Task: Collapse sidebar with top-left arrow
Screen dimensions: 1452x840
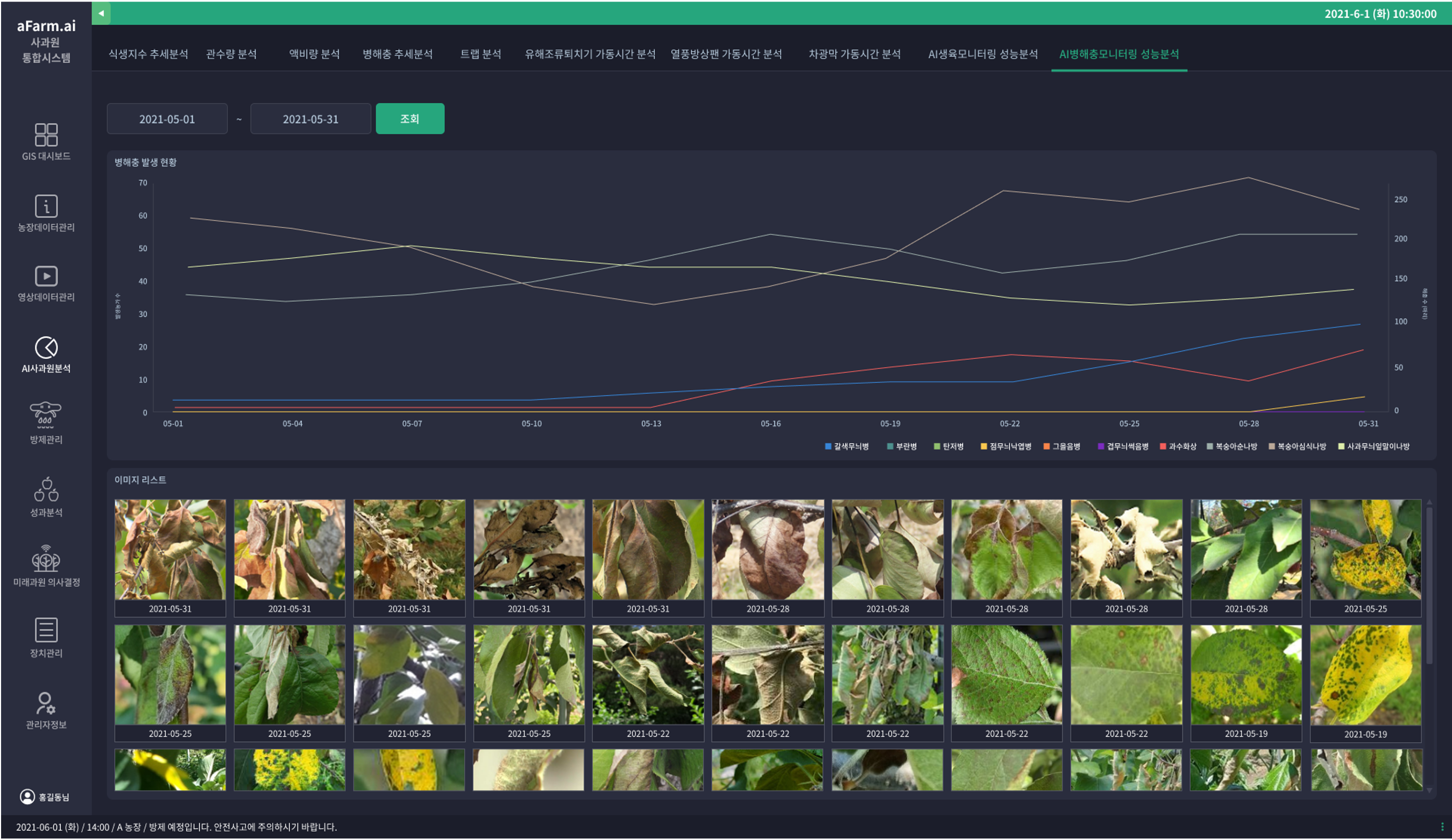Action: coord(101,13)
